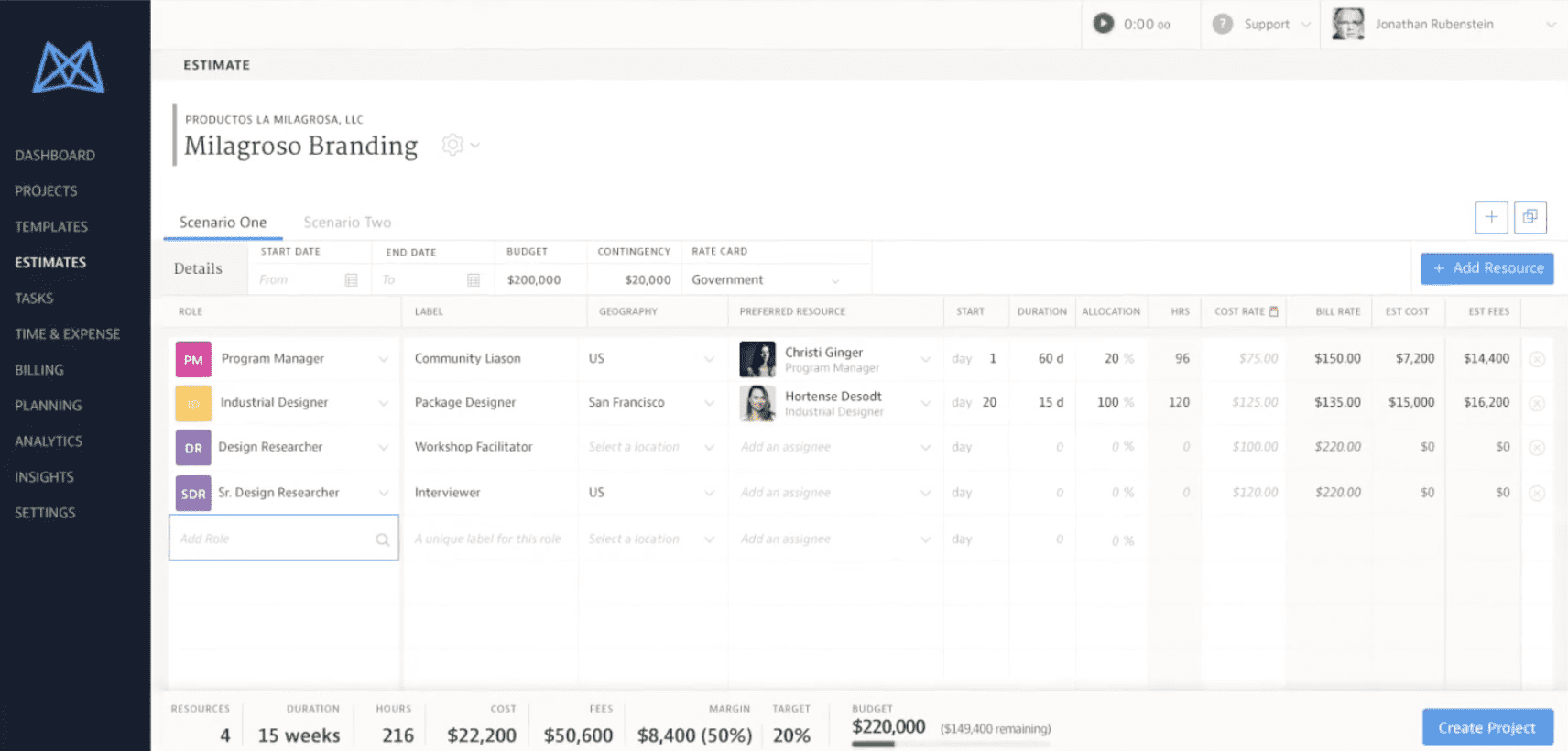Image resolution: width=1568 pixels, height=751 pixels.
Task: Click the Support help icon
Action: (1222, 24)
